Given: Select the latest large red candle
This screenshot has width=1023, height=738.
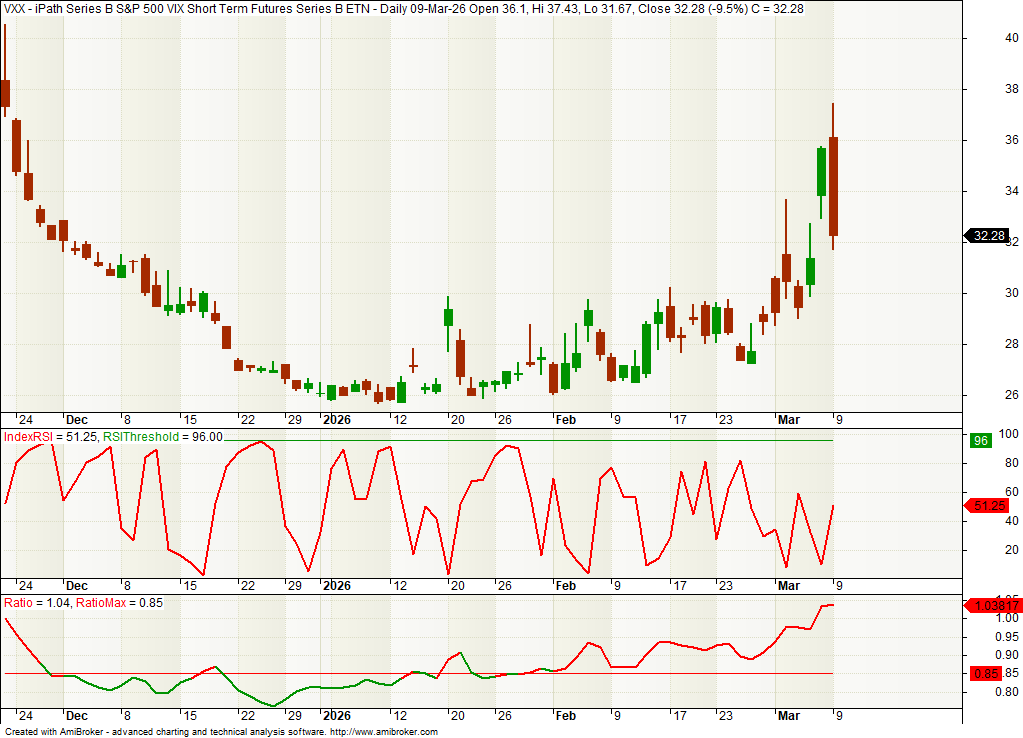Looking at the screenshot, I should [833, 186].
